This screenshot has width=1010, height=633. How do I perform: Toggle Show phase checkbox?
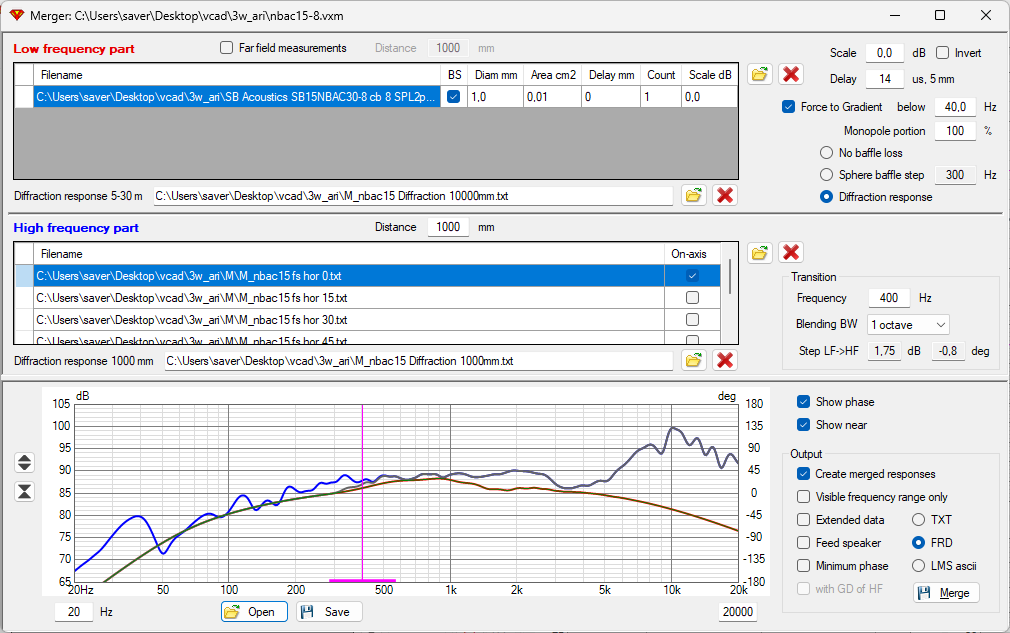click(x=803, y=402)
